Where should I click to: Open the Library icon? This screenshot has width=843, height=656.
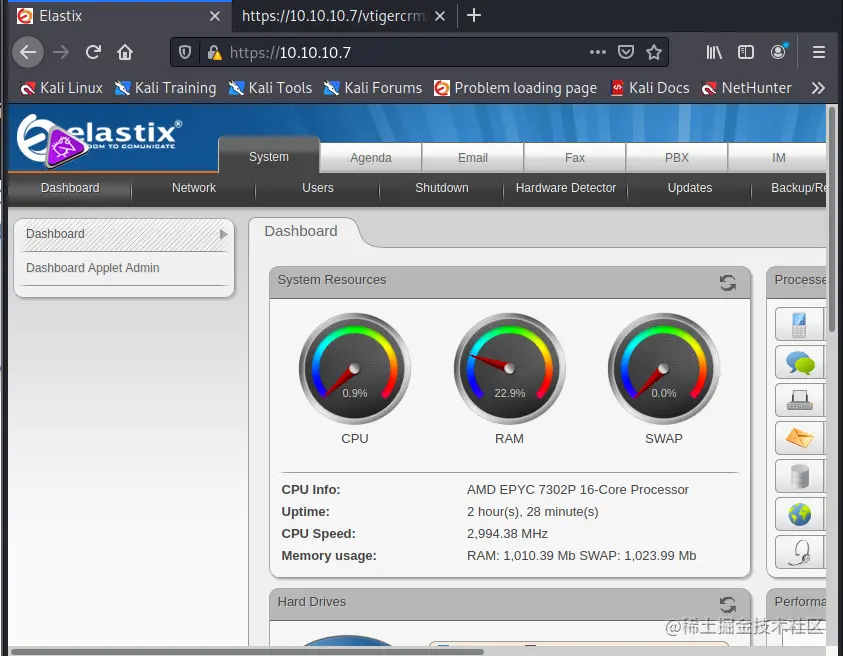point(714,52)
